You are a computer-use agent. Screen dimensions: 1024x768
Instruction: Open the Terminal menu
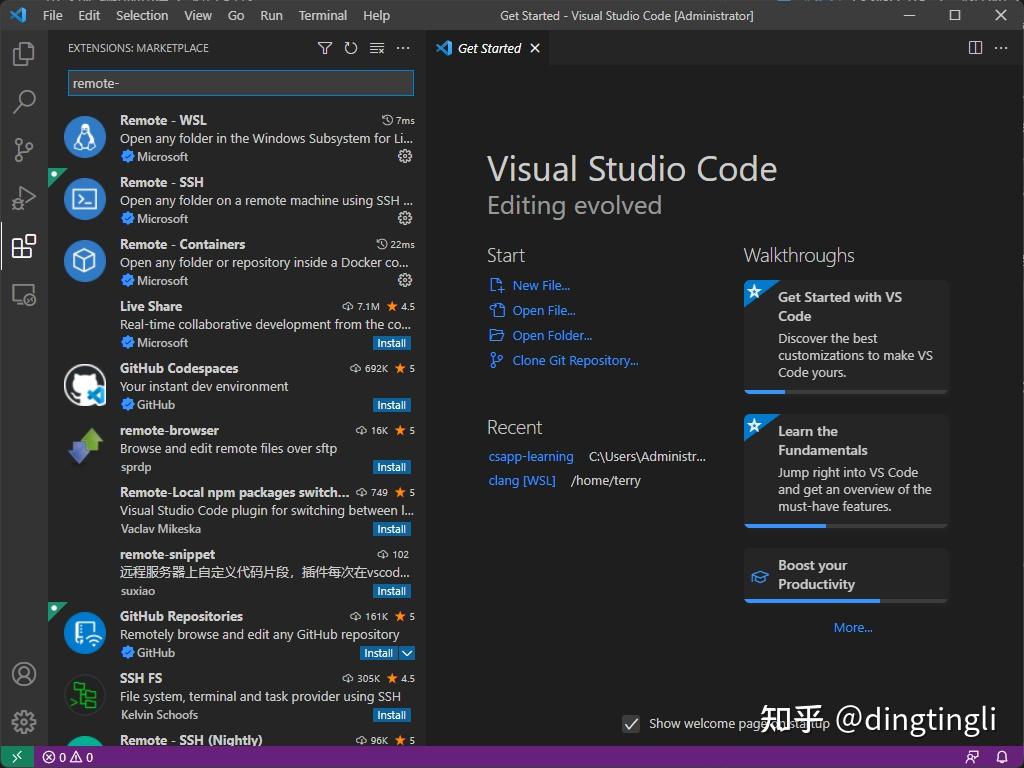[323, 15]
